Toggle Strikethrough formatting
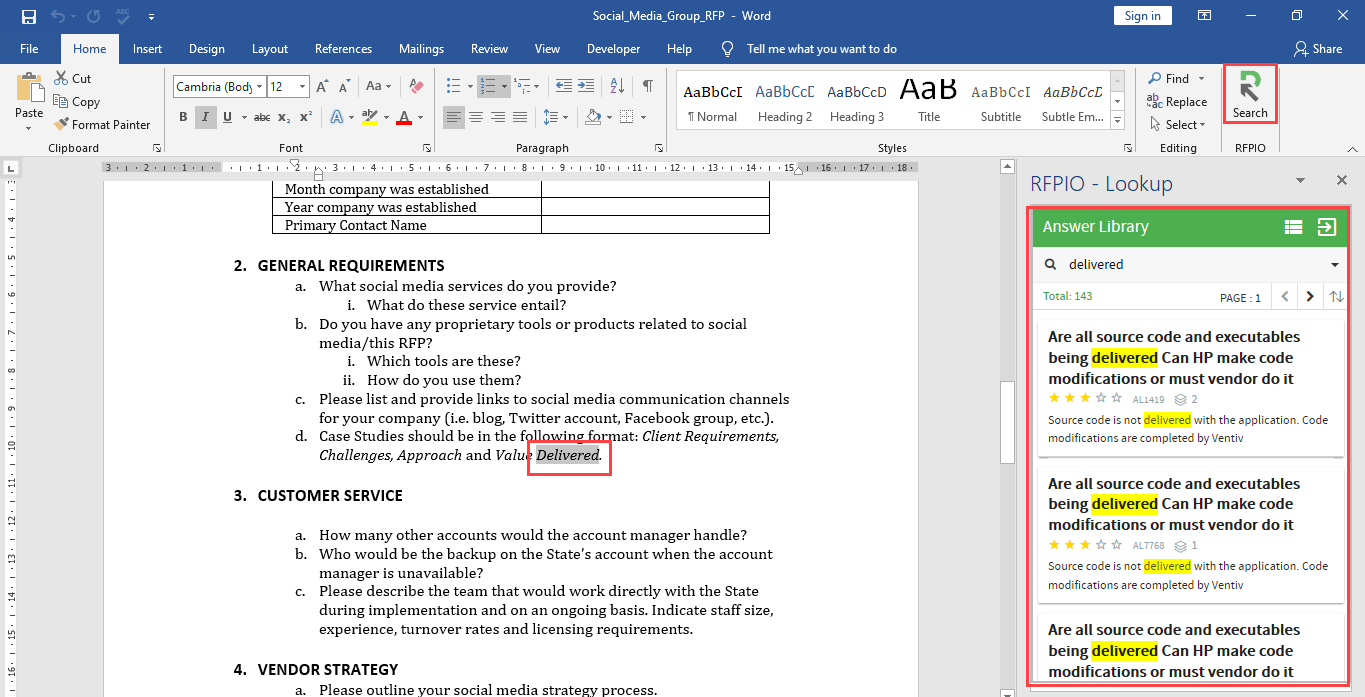The height and width of the screenshot is (697, 1365). click(x=262, y=117)
